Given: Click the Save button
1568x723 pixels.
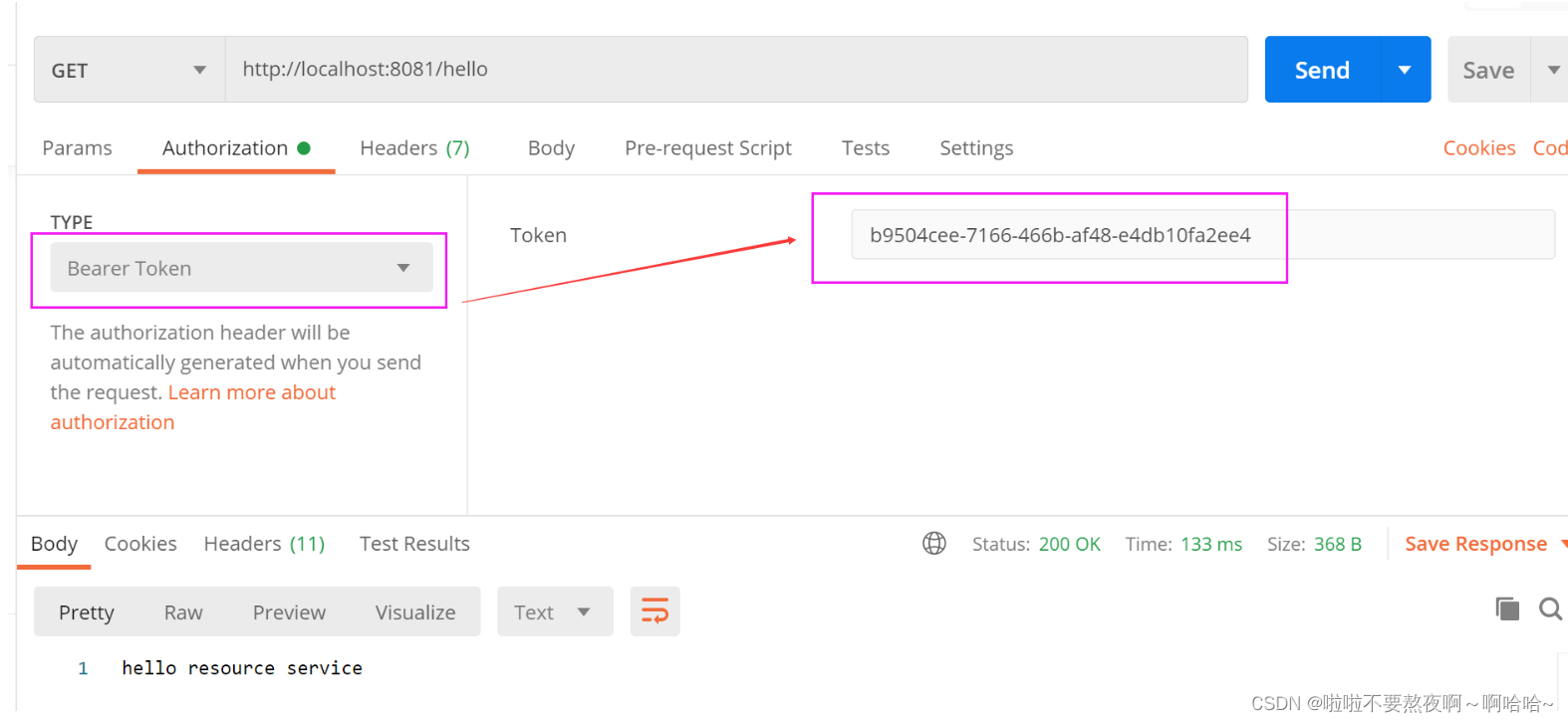Looking at the screenshot, I should point(1488,70).
